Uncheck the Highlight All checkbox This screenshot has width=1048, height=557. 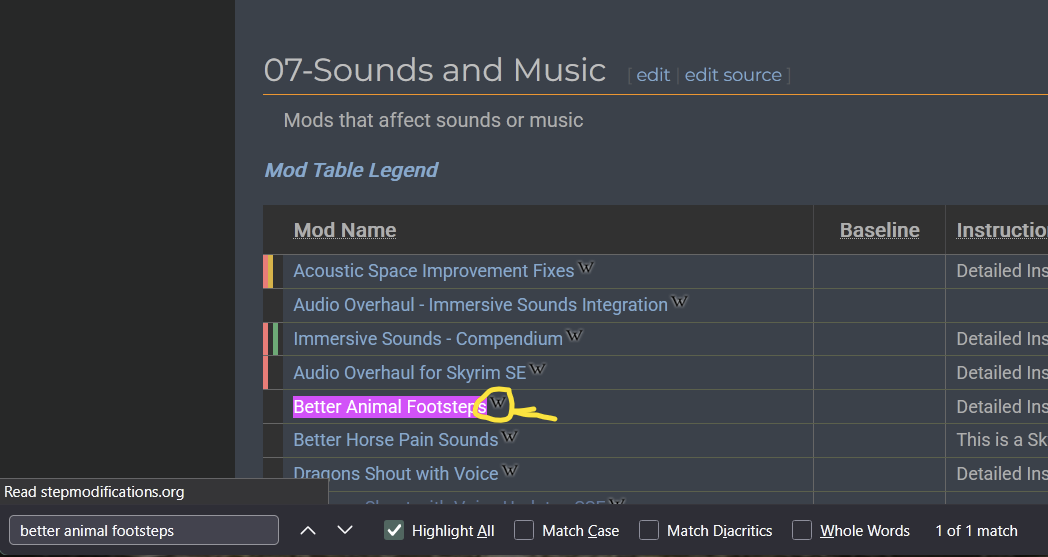coord(394,531)
